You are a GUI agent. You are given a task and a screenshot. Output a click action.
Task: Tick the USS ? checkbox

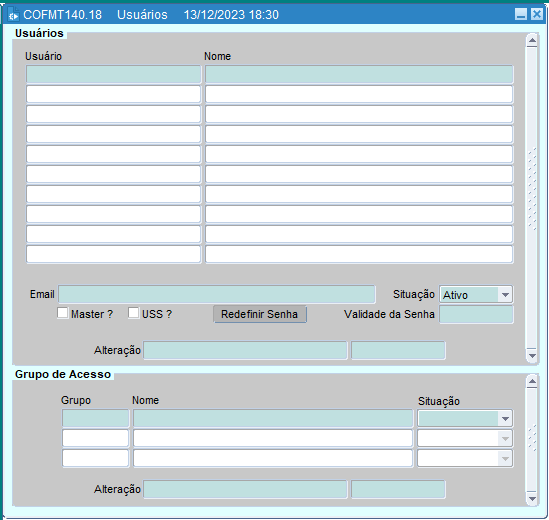pos(133,313)
